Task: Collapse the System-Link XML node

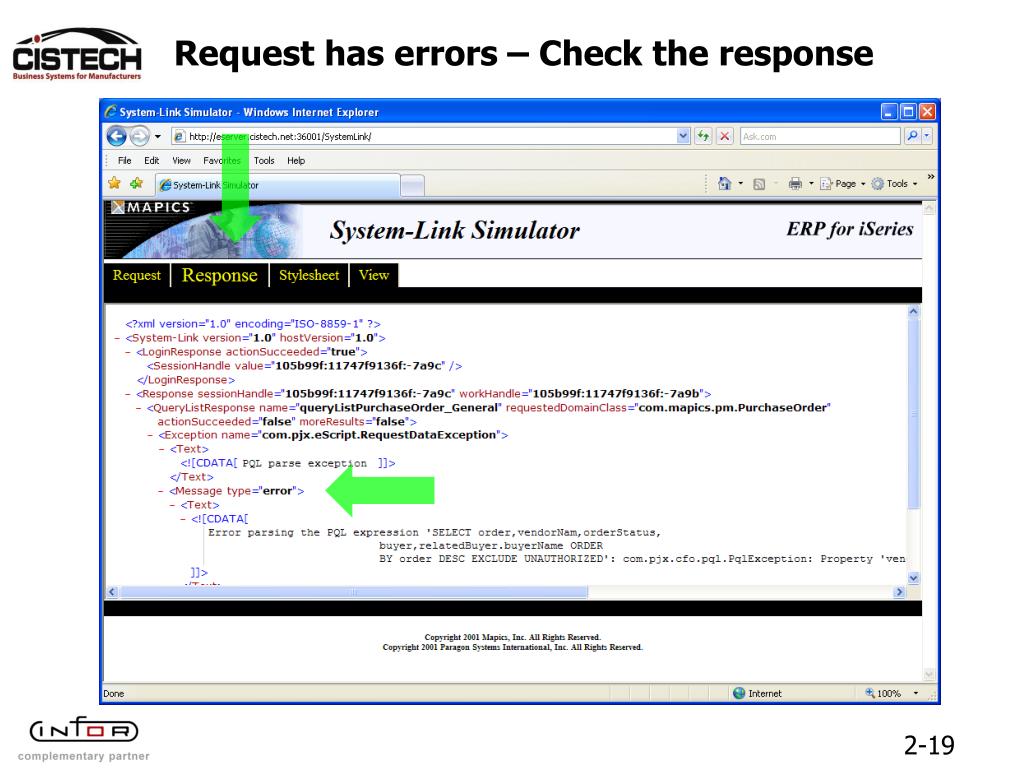Action: [x=118, y=338]
